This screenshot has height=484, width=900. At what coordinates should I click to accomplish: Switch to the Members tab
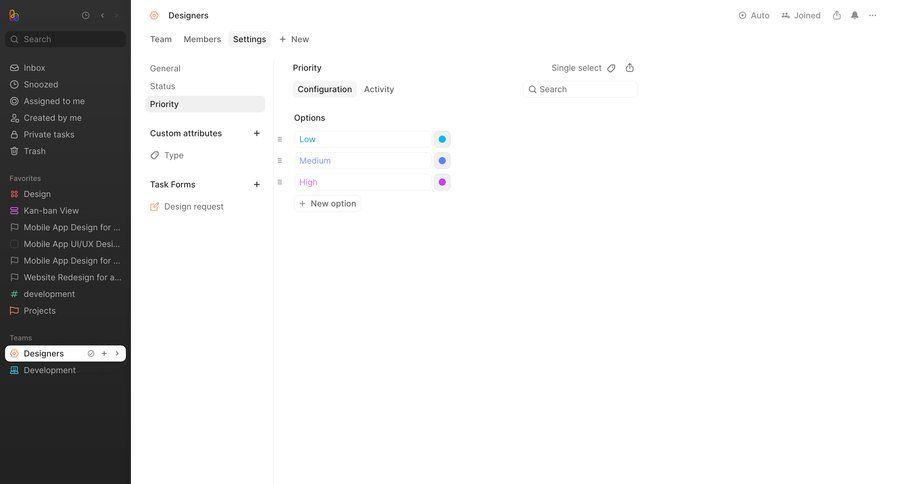[202, 39]
